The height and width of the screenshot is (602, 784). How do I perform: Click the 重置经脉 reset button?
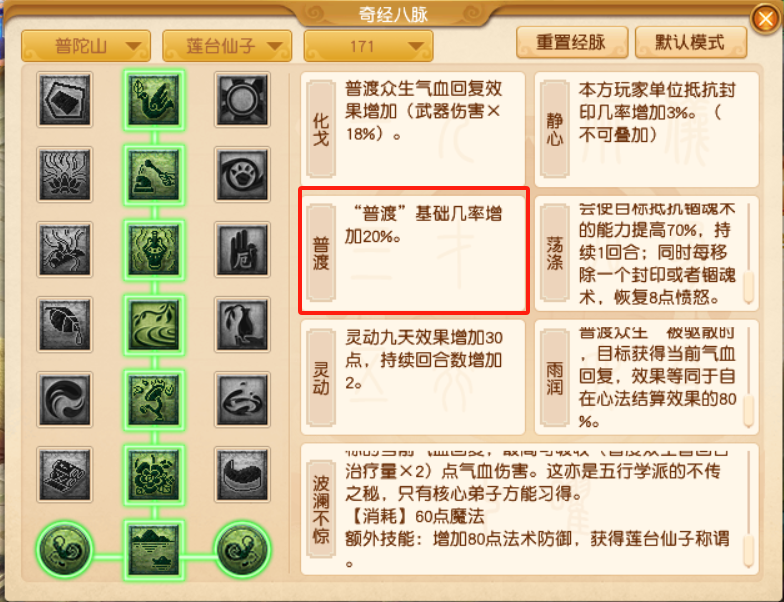coord(572,42)
